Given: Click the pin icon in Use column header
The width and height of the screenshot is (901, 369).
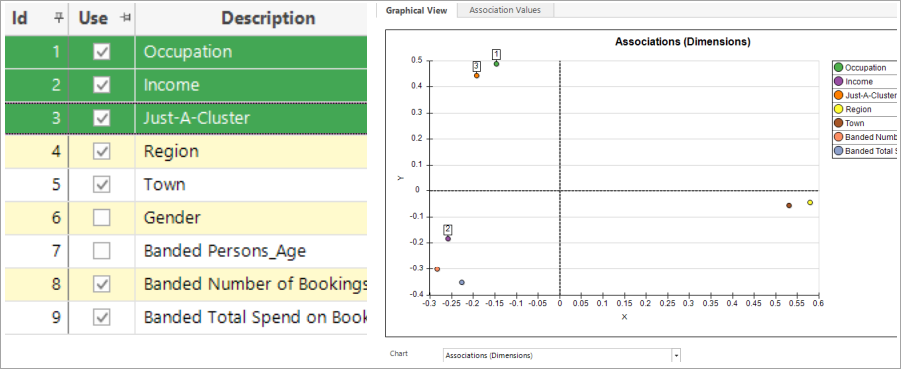Looking at the screenshot, I should (124, 18).
